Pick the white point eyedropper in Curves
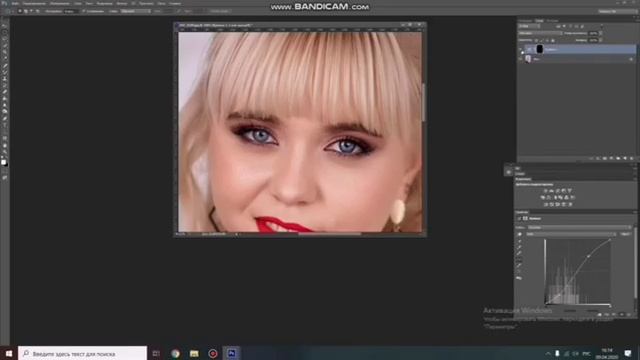Screen dimensions: 640x360 (x=519, y=253)
